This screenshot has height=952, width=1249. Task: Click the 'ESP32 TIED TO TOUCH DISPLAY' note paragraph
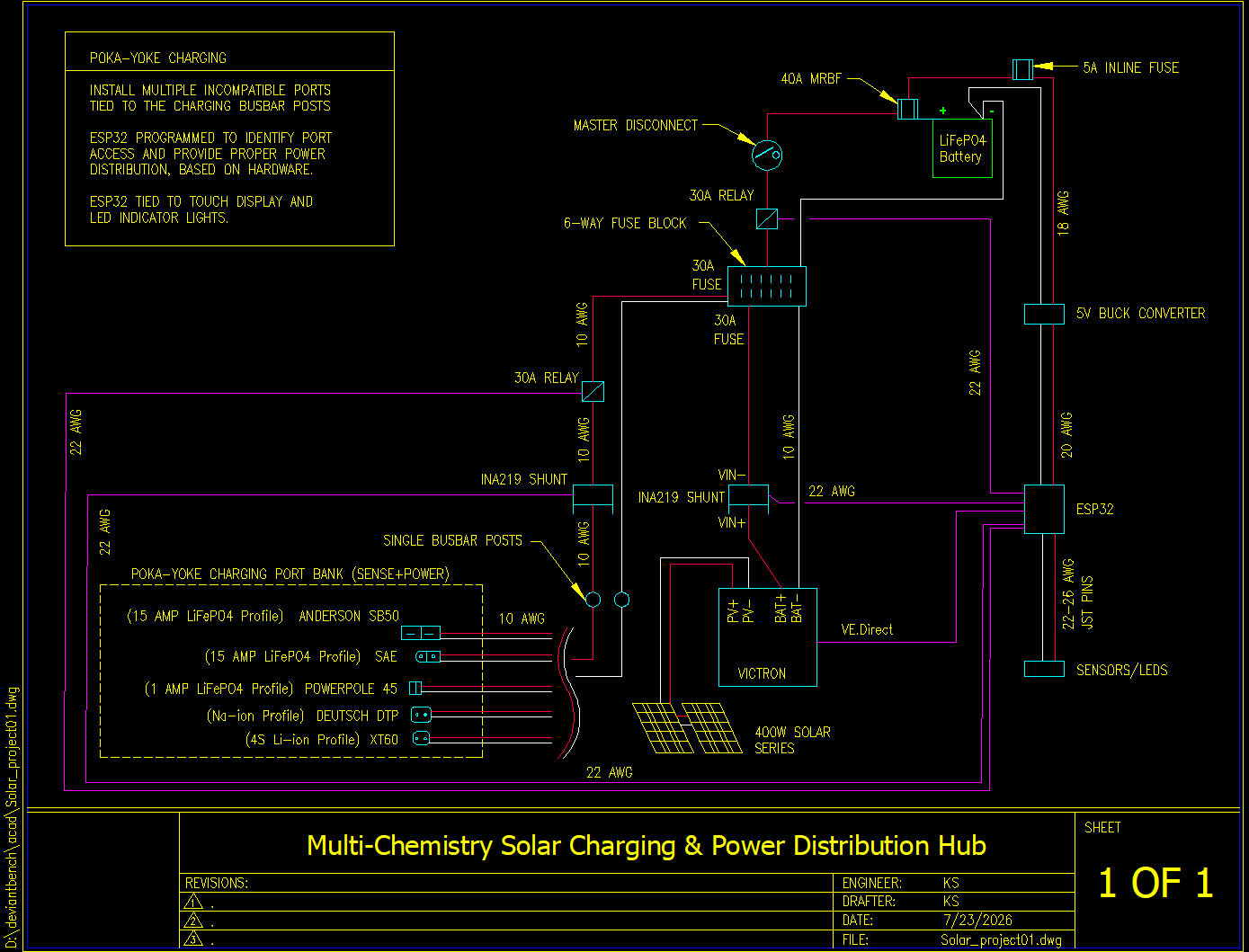[201, 209]
